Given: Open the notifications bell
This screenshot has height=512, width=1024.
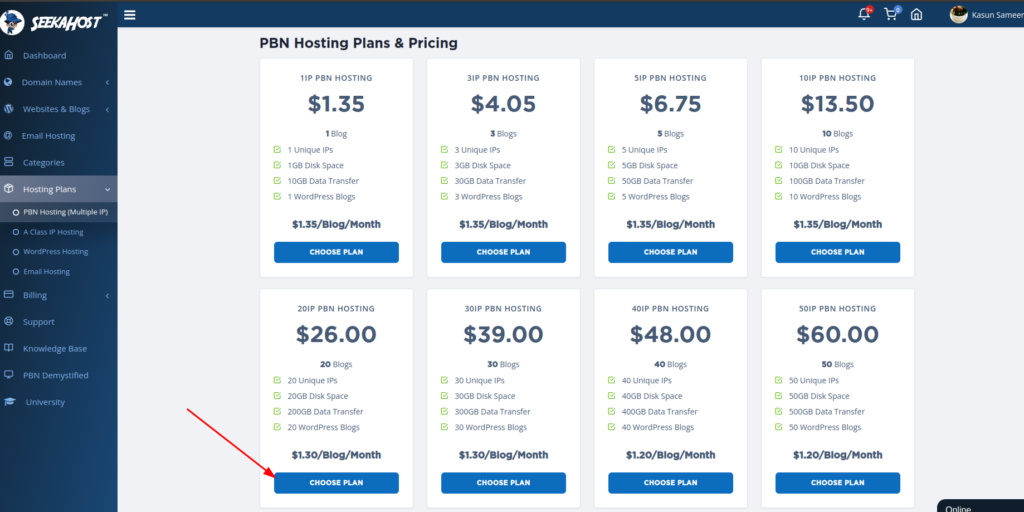Looking at the screenshot, I should tap(864, 14).
